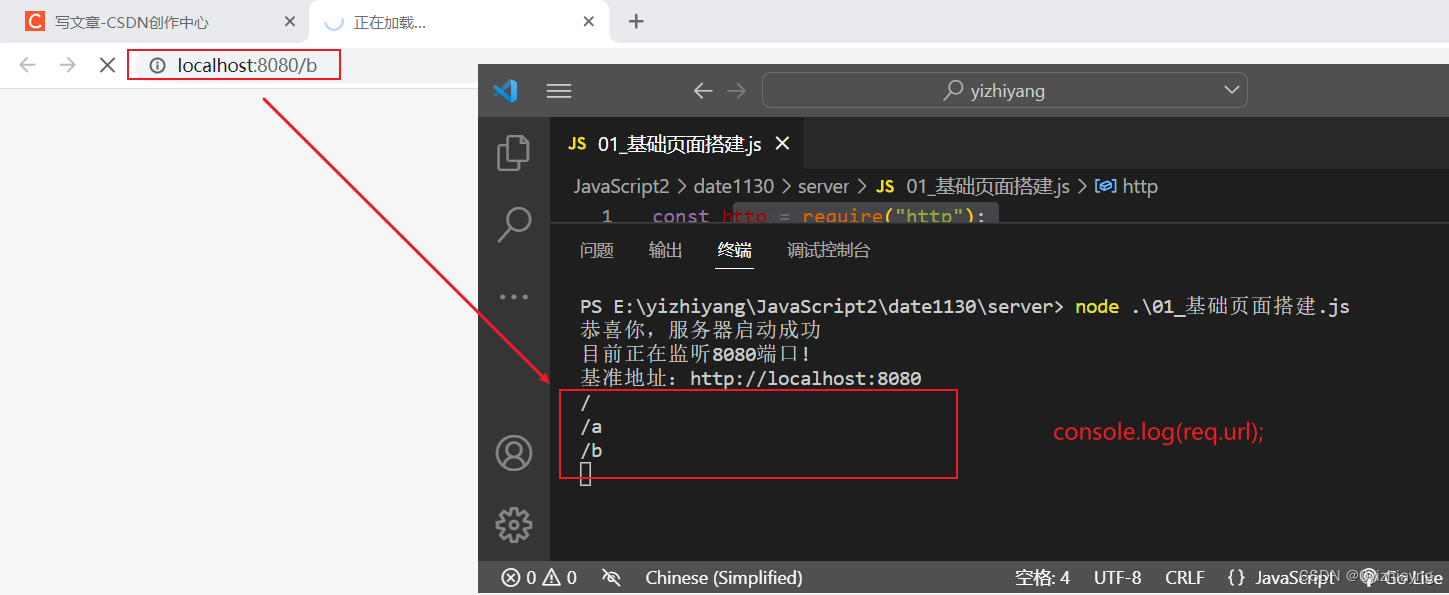Click the crossed-eye status bar icon

click(x=611, y=577)
